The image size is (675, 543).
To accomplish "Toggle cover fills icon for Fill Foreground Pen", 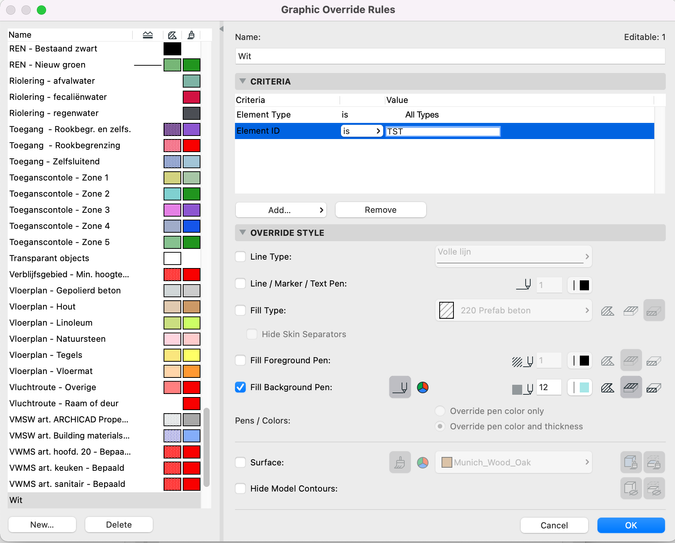I will tap(631, 360).
